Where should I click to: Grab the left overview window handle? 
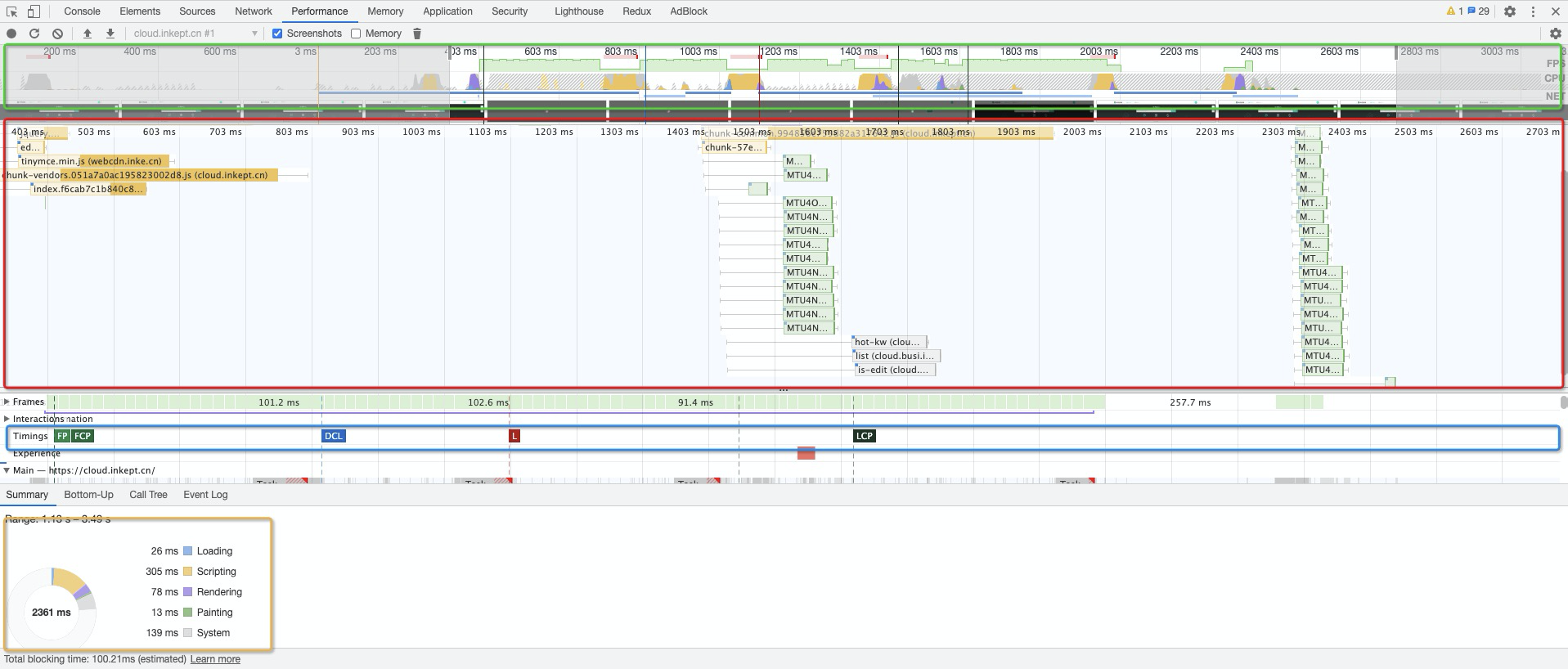pos(449,53)
